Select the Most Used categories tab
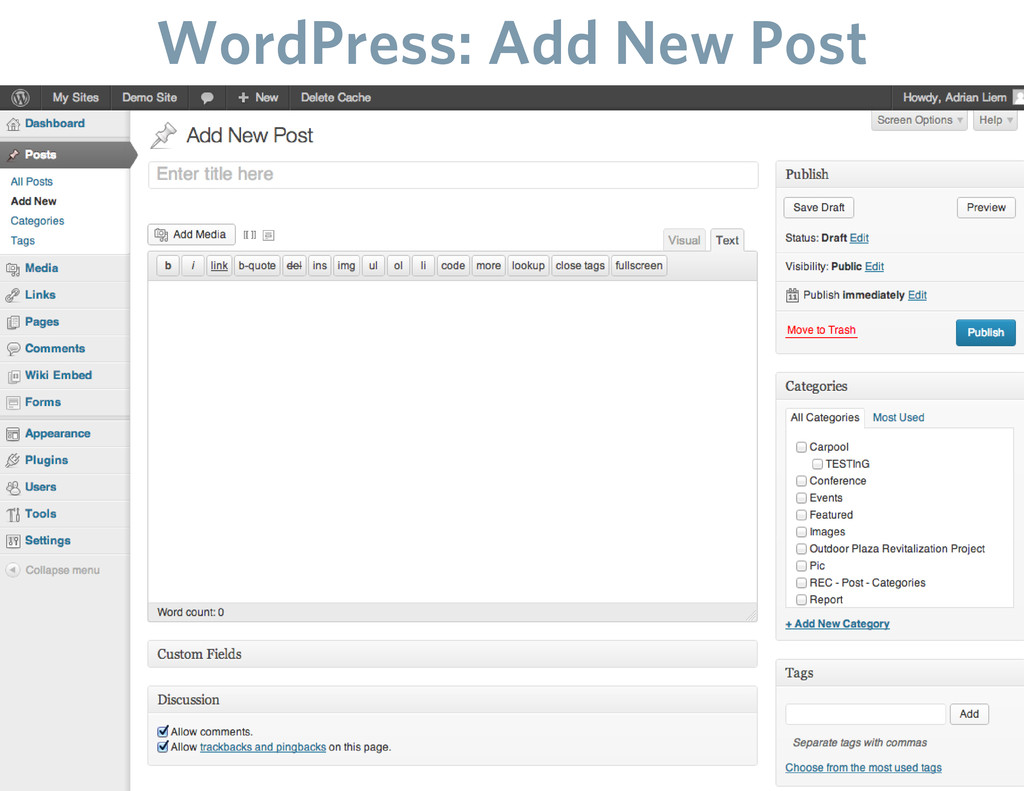The width and height of the screenshot is (1024, 791). click(898, 417)
